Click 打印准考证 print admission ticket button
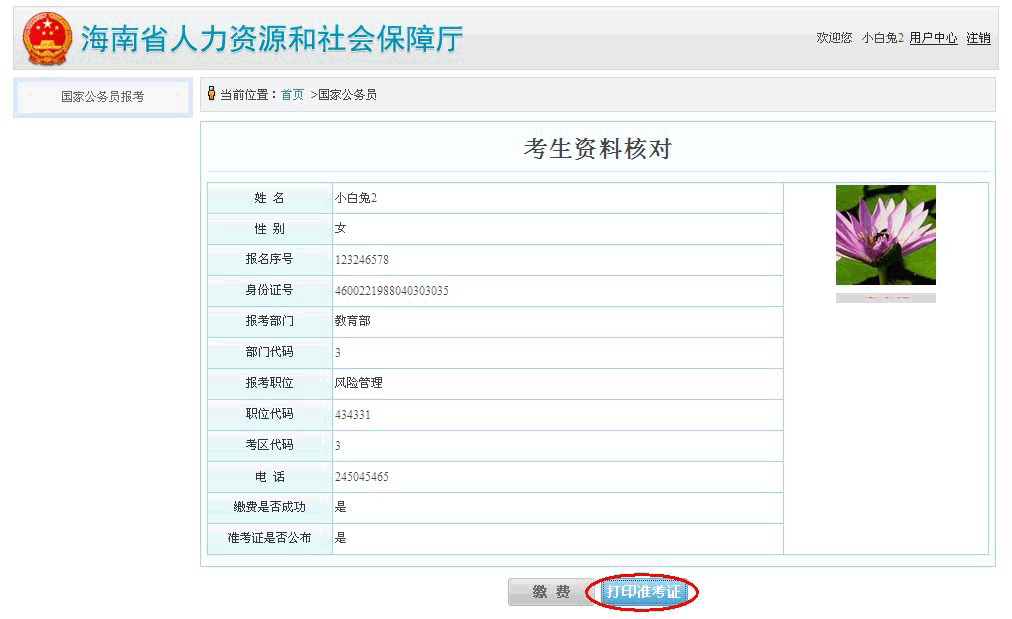 643,592
